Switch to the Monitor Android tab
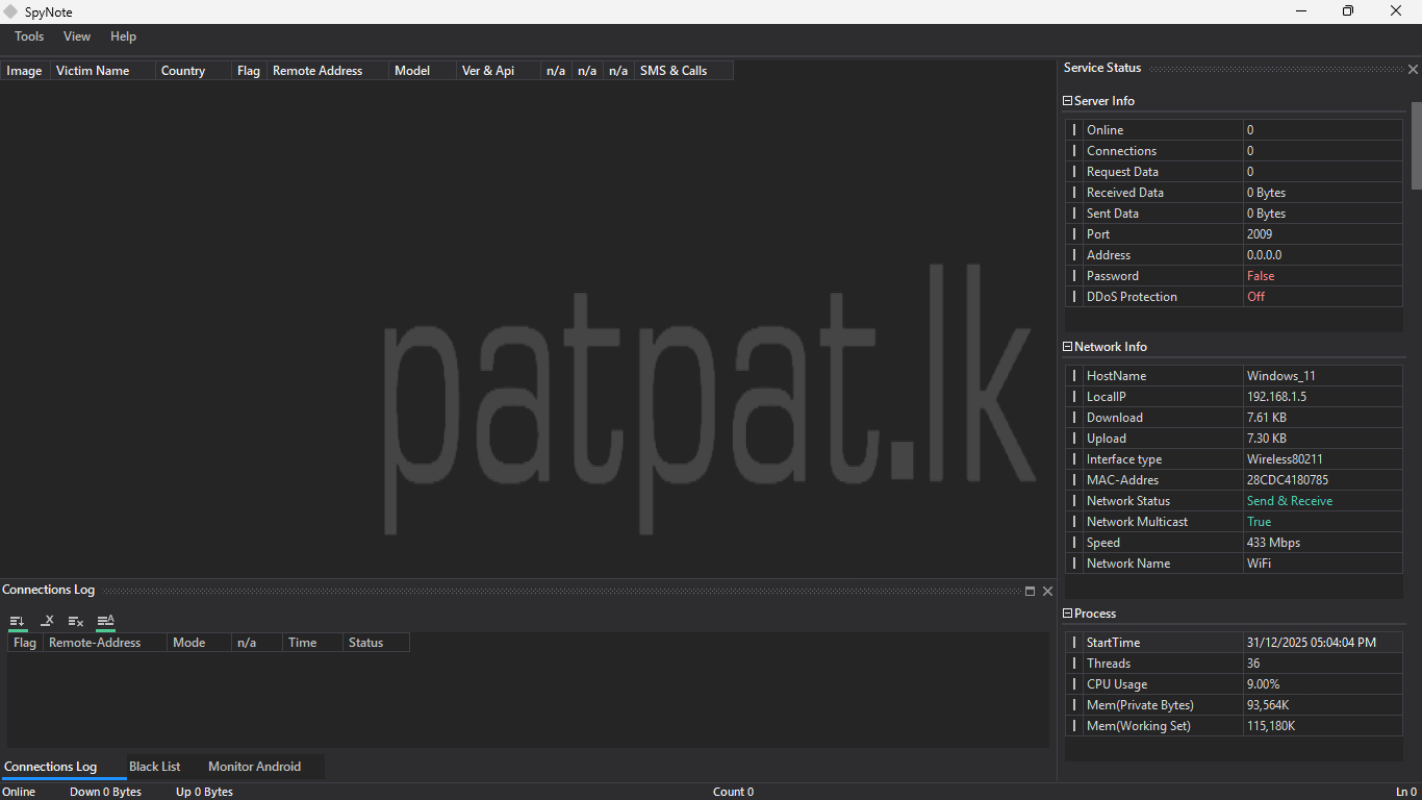 254,767
